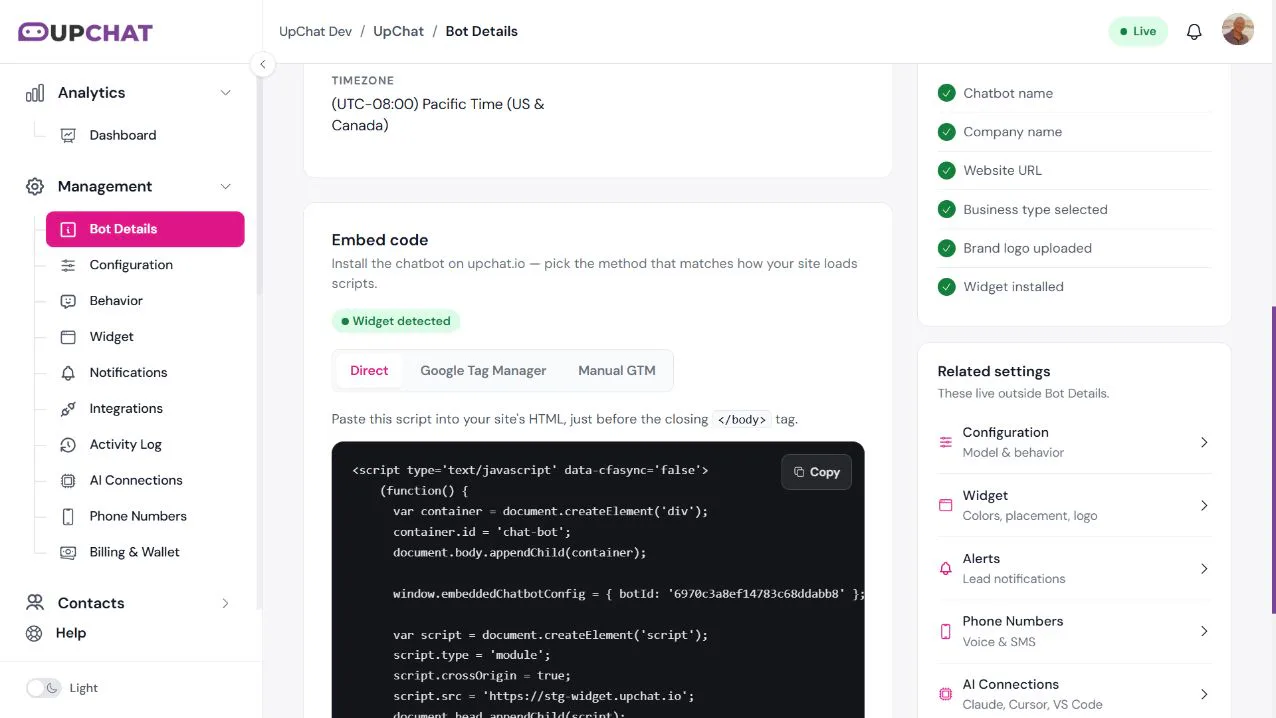Viewport: 1276px width, 718px height.
Task: Open the user avatar menu
Action: (1238, 30)
